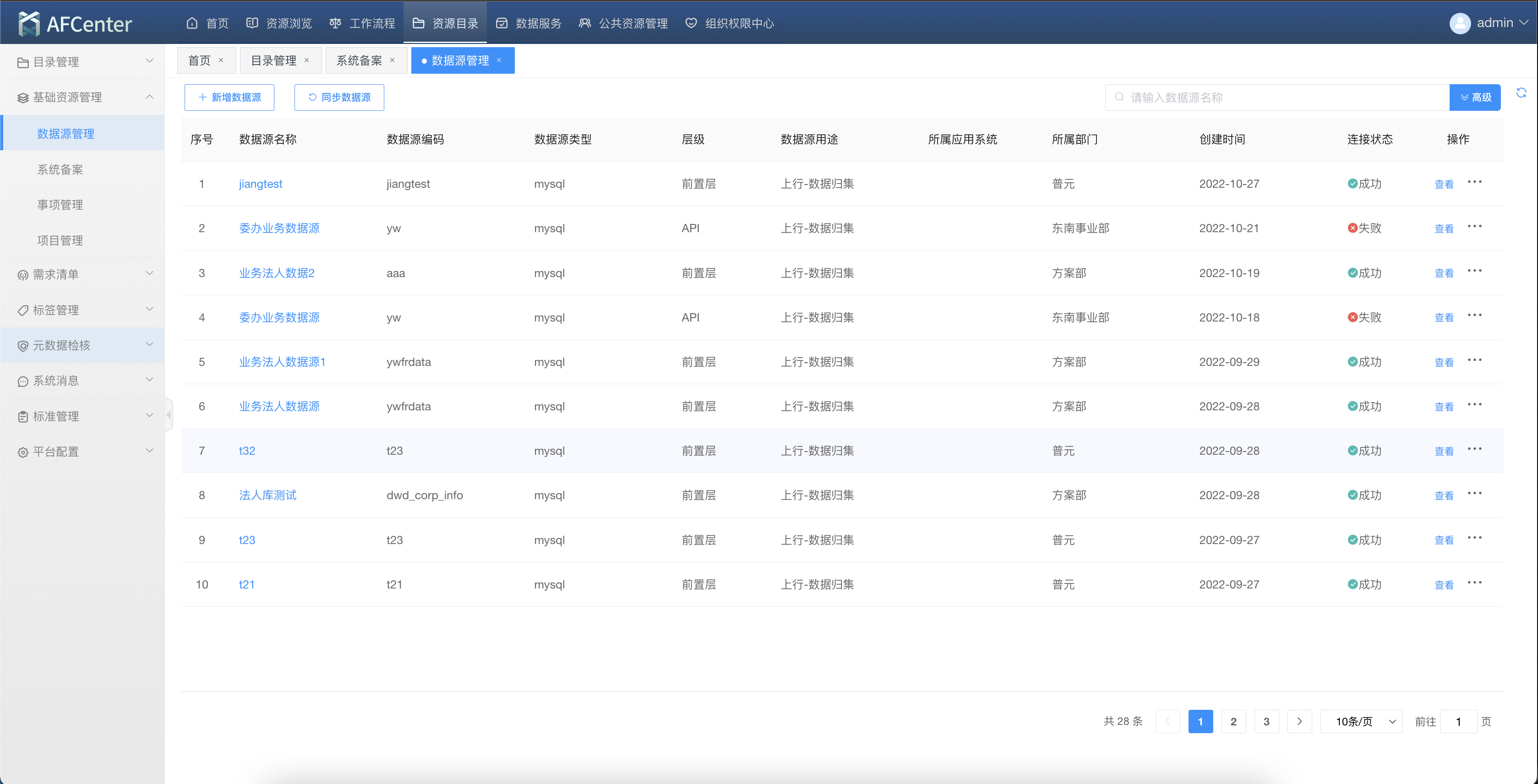Expand the 目录管理 sidebar menu

tap(82, 62)
